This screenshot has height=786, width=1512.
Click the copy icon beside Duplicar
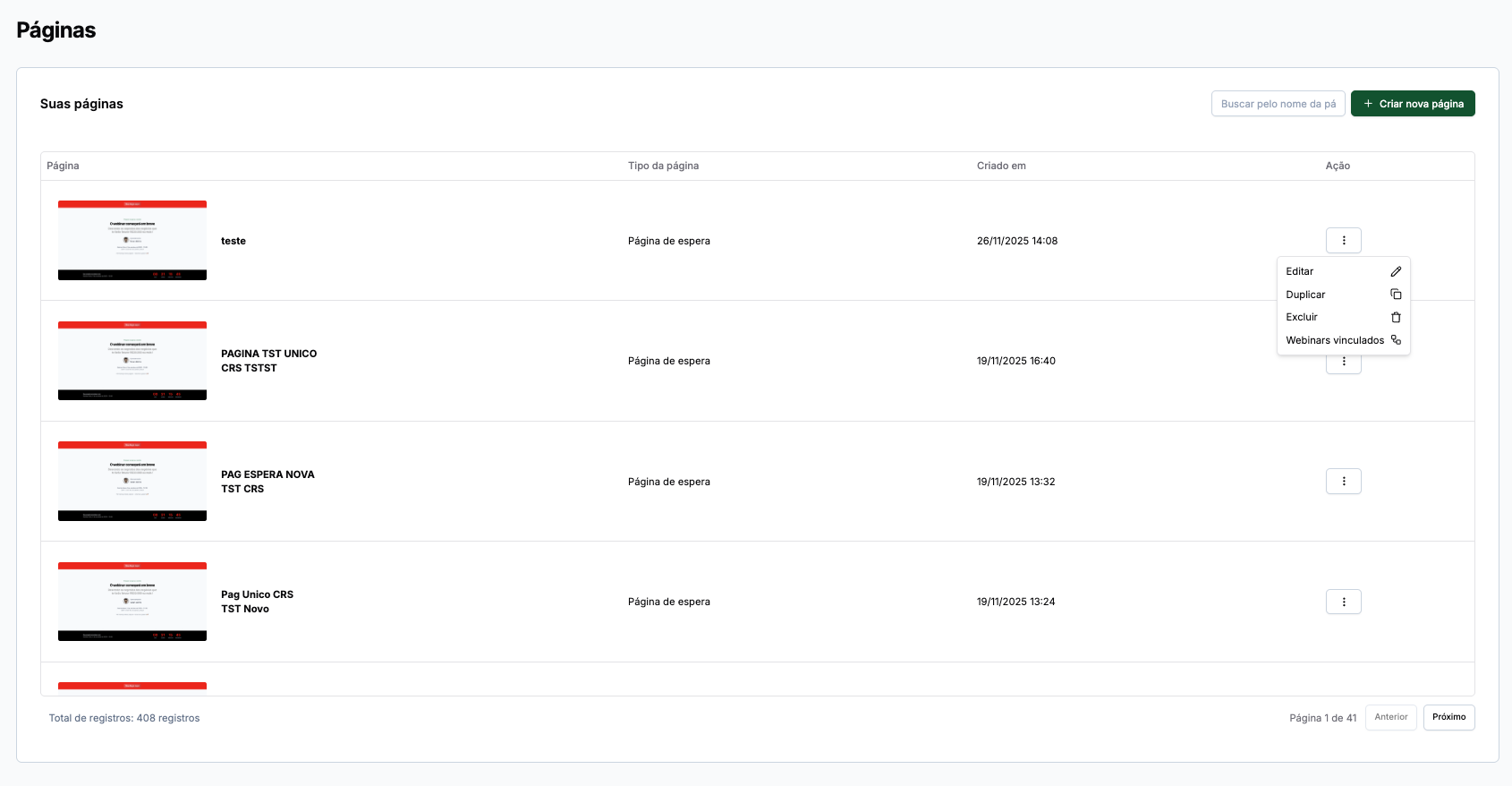(1396, 295)
